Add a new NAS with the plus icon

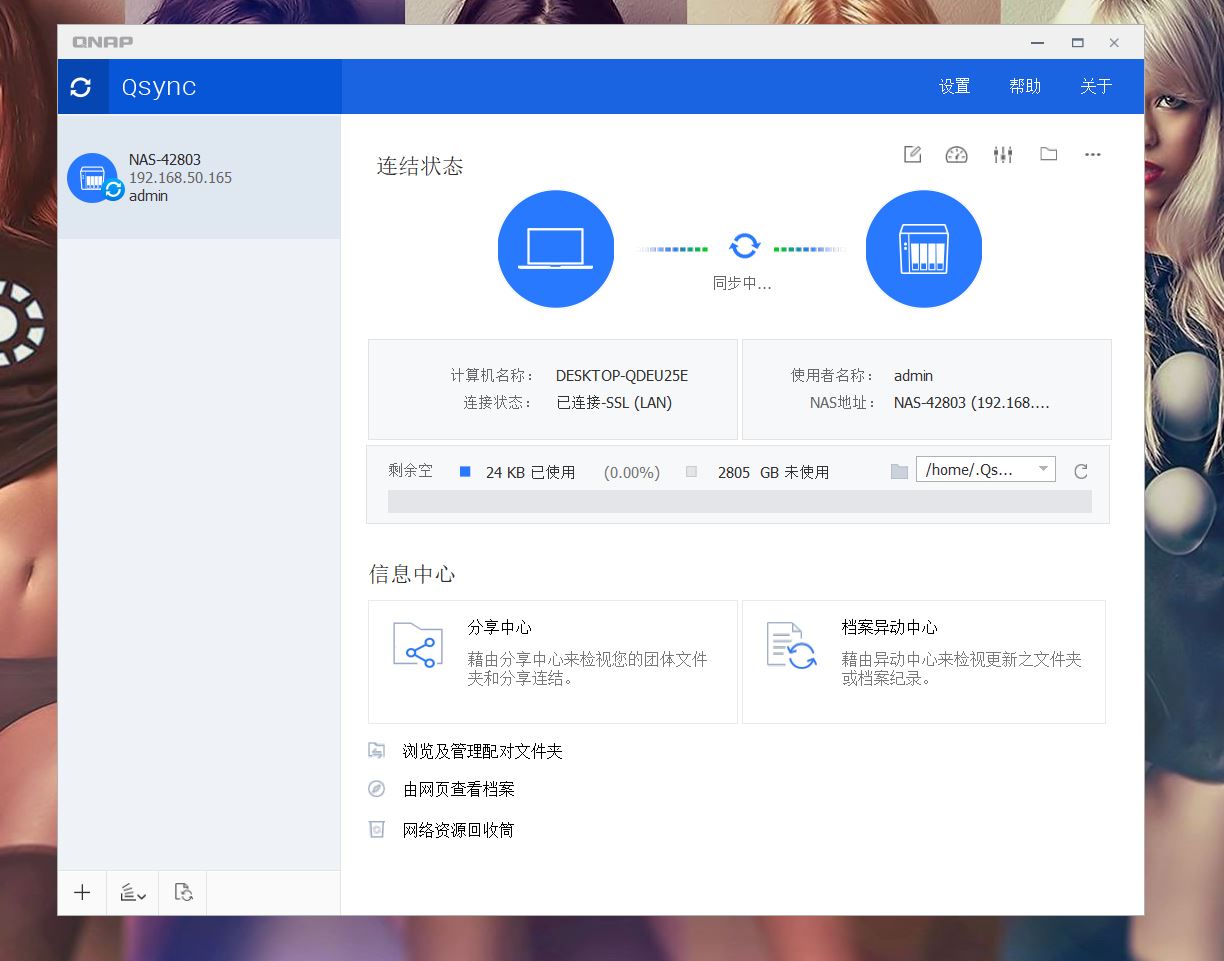[81, 892]
